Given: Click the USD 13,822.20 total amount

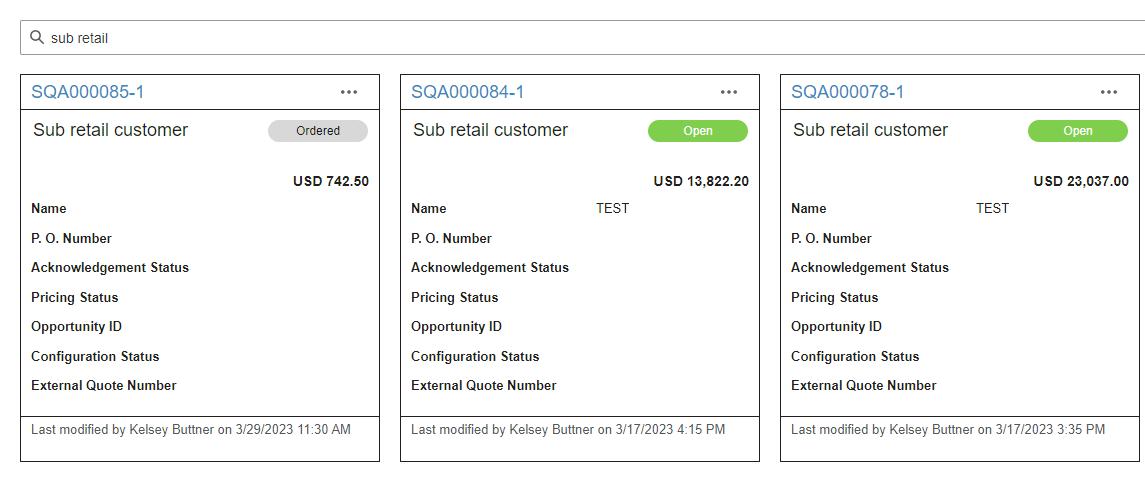Looking at the screenshot, I should [701, 181].
